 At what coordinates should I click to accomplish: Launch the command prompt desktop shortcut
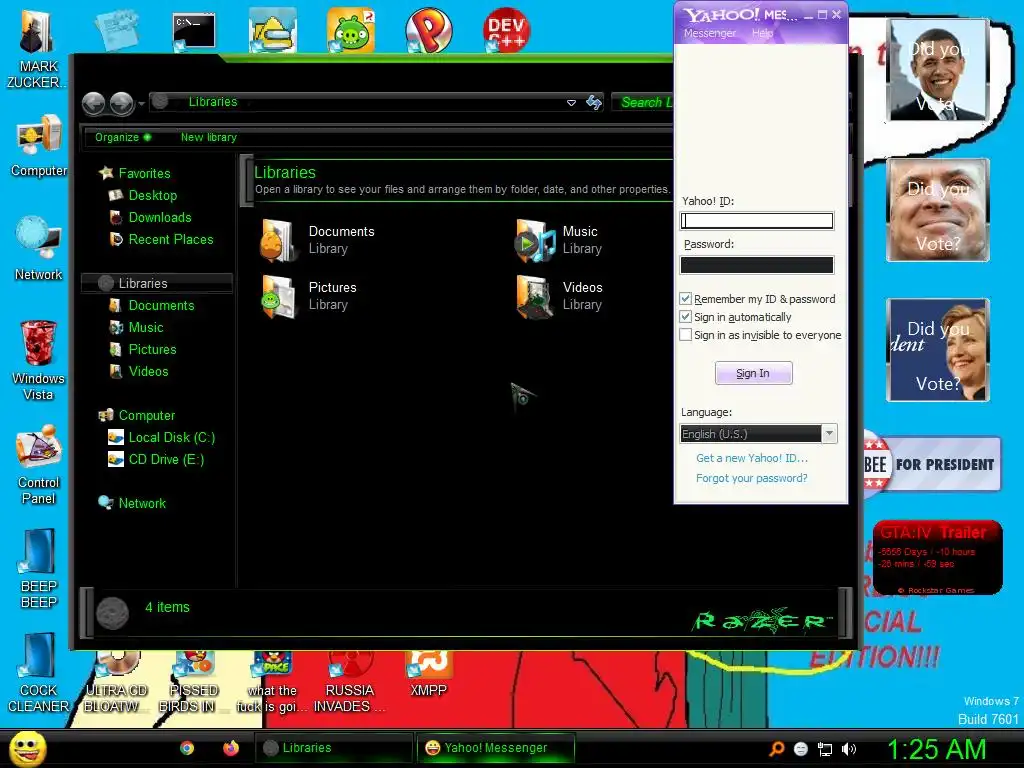pos(194,31)
